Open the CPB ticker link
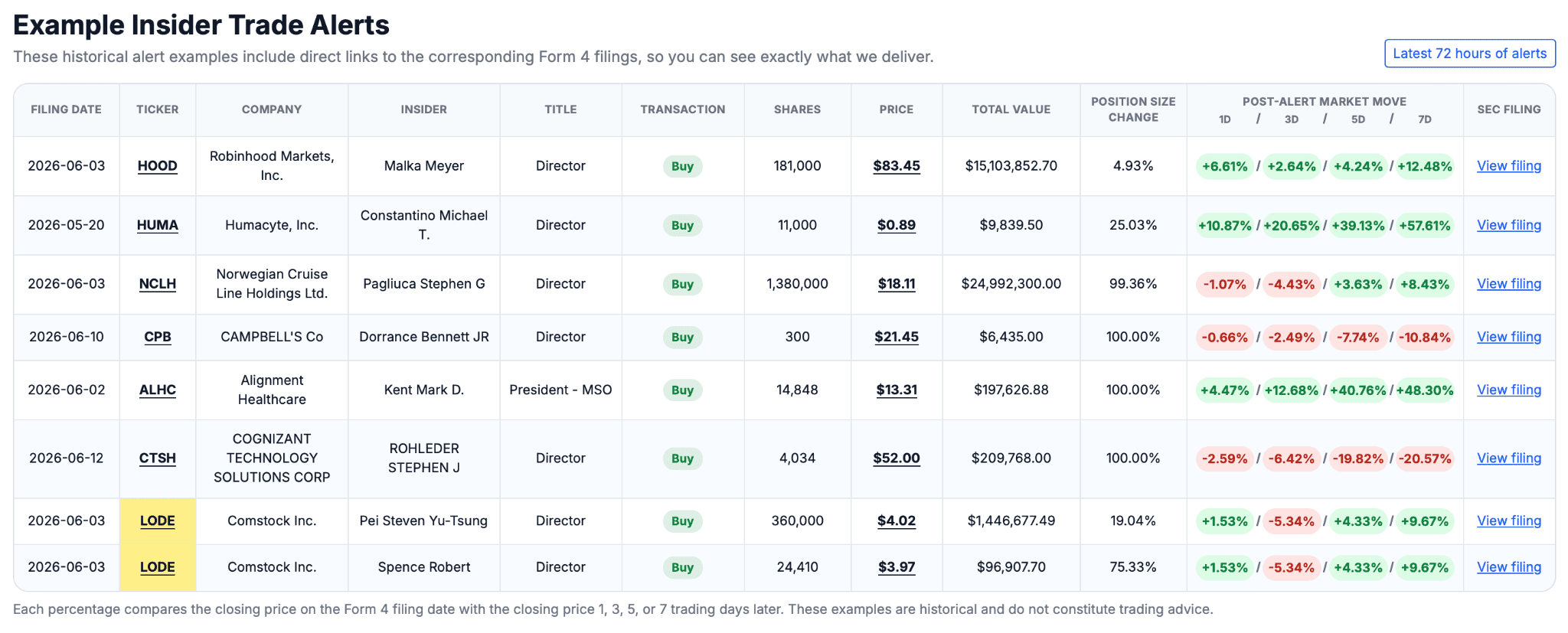 point(158,337)
